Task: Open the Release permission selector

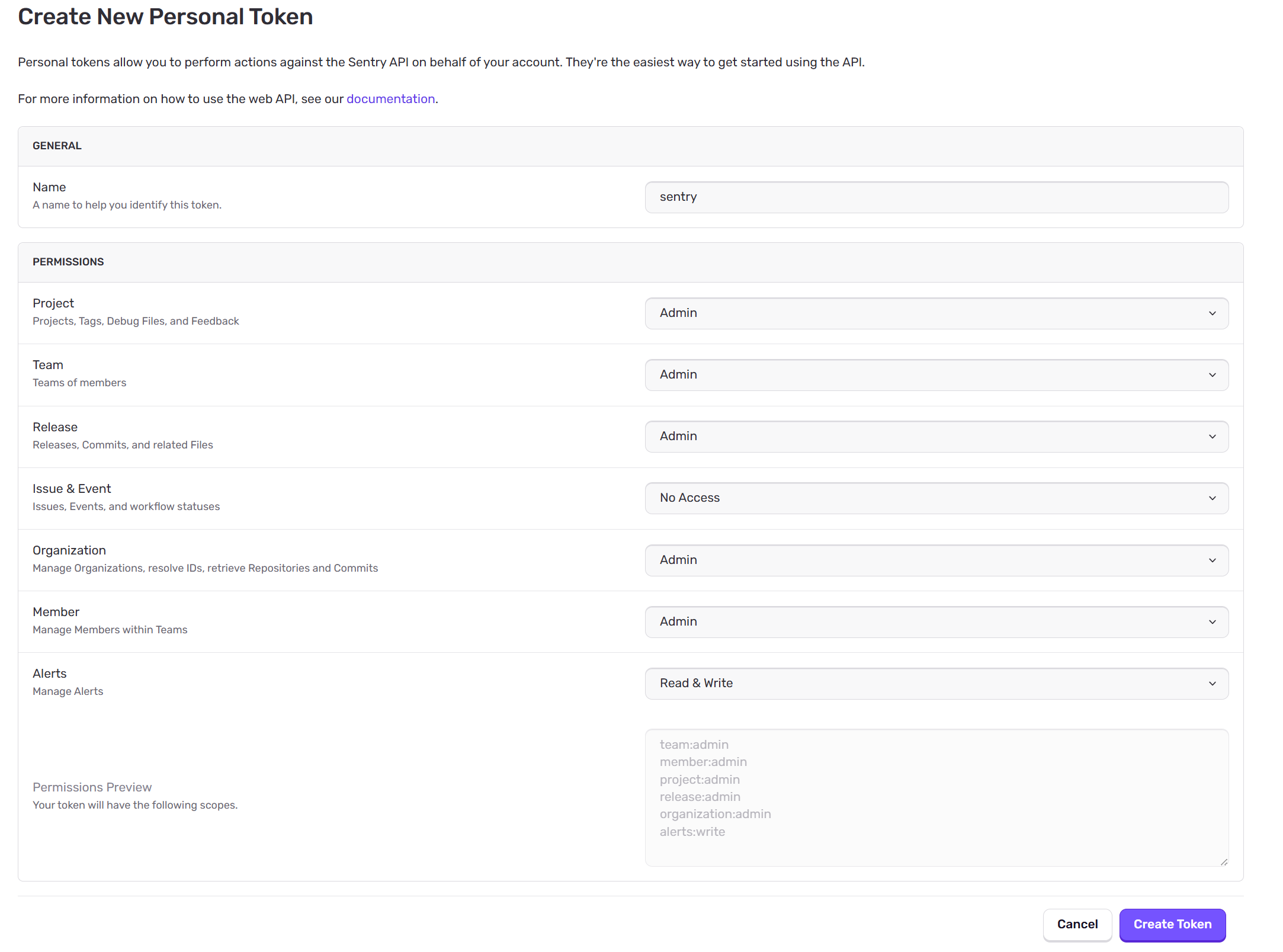Action: tap(936, 437)
